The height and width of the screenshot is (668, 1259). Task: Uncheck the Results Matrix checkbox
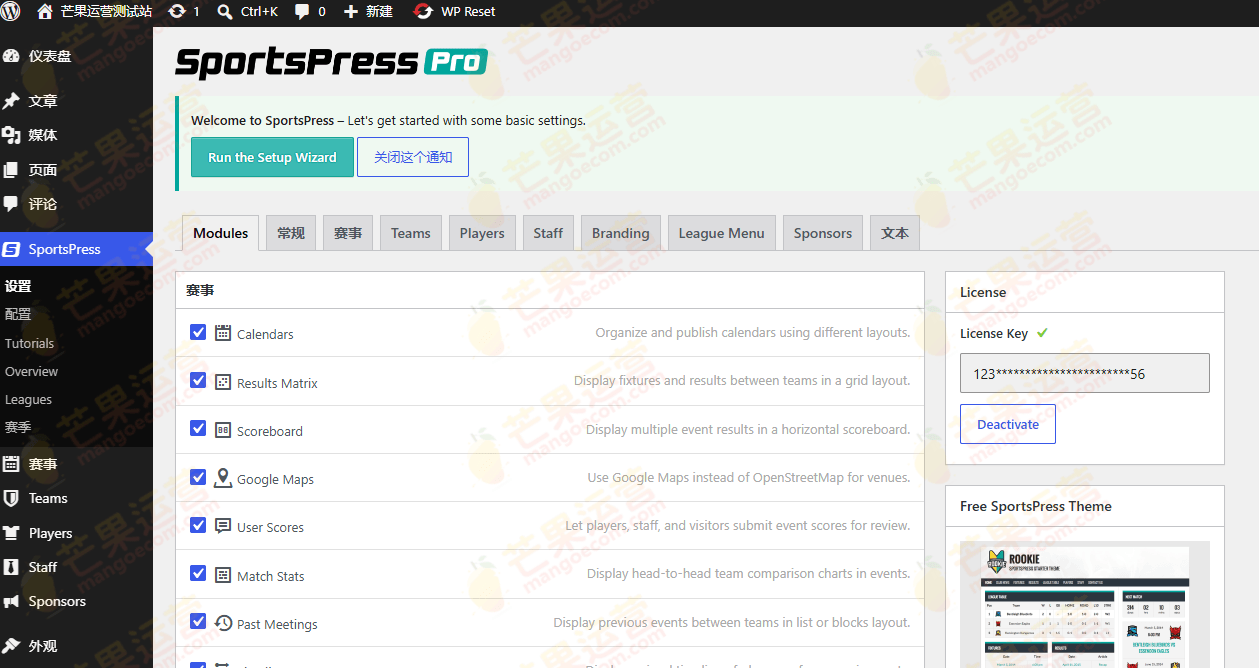pyautogui.click(x=198, y=381)
